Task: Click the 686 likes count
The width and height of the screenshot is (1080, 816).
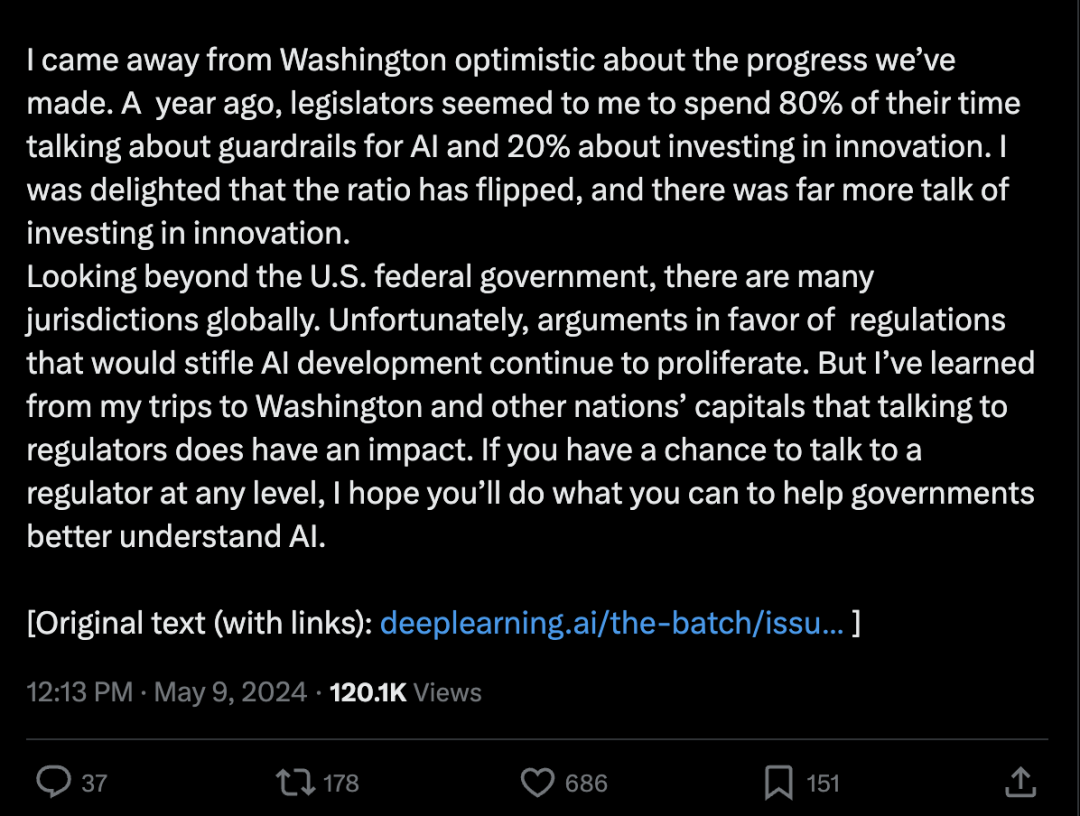Action: click(x=586, y=784)
